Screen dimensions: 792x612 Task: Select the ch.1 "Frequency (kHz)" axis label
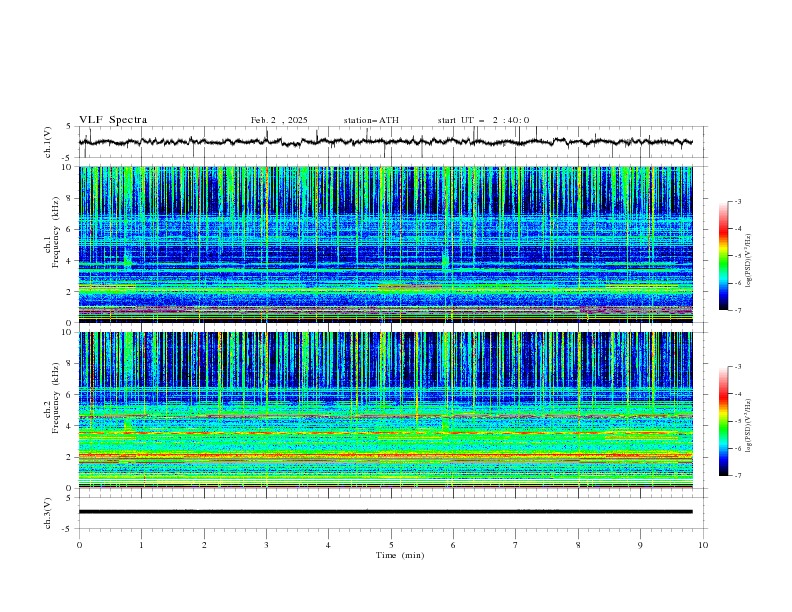(x=56, y=232)
